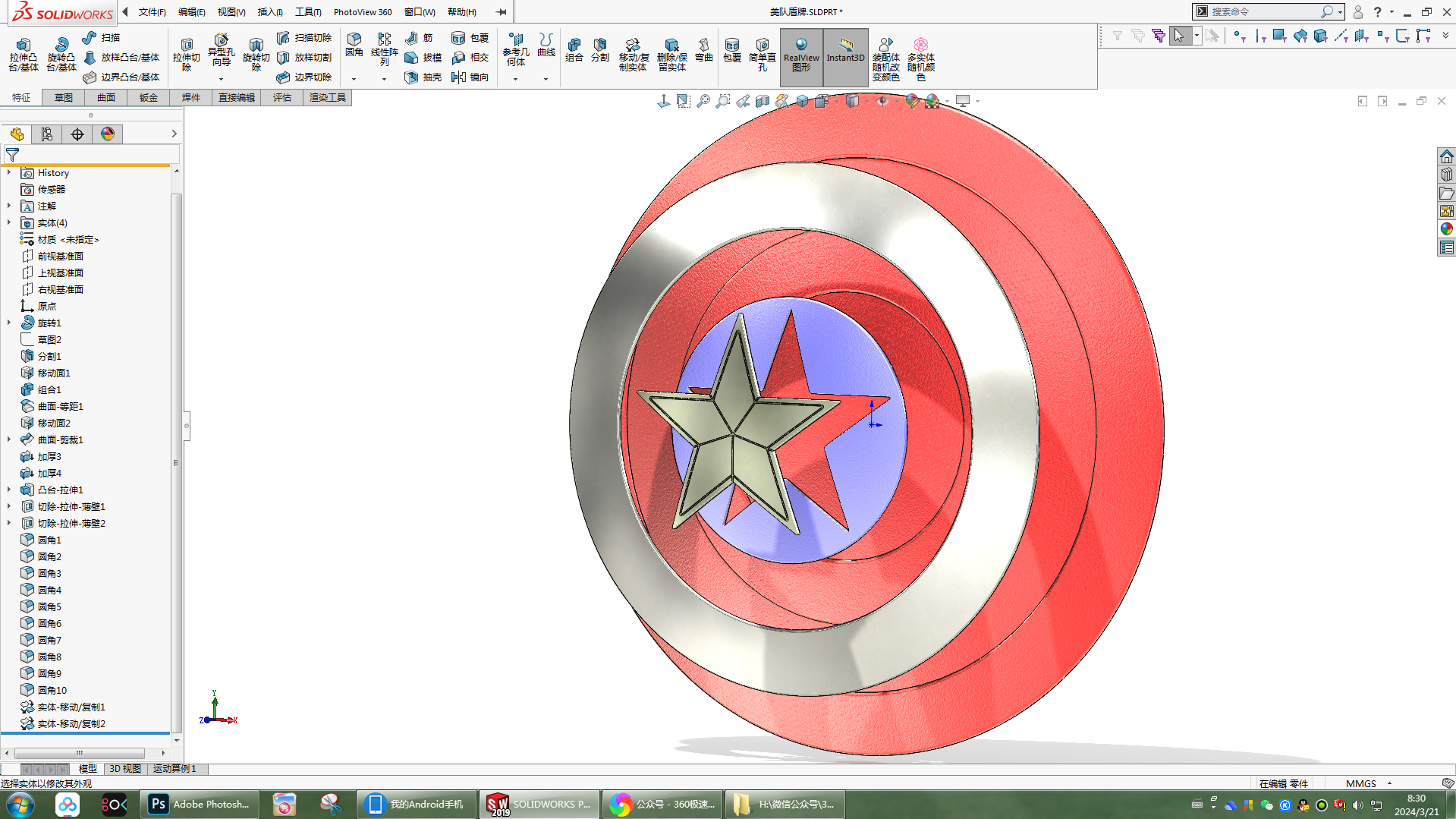1456x819 pixels.
Task: Switch to the 草图 sketch tab
Action: (x=64, y=97)
